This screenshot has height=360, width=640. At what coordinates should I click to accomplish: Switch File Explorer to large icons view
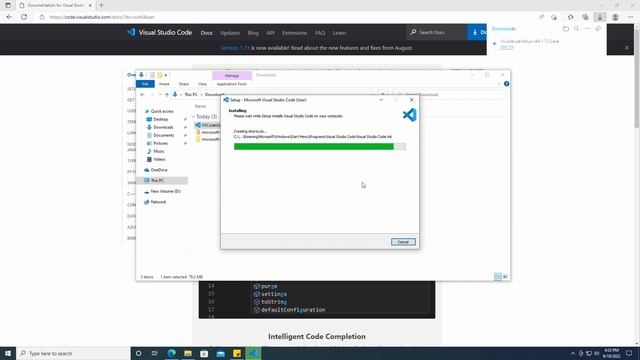click(x=505, y=277)
